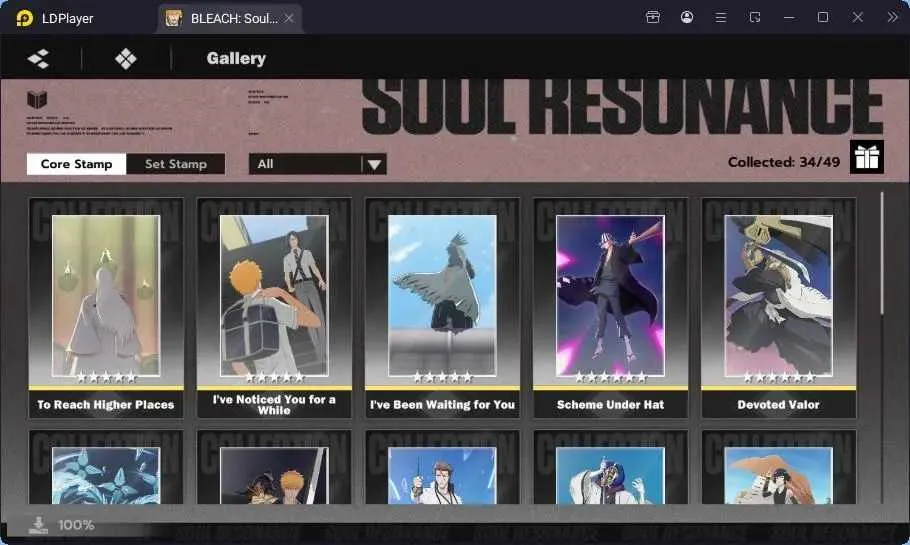
Task: Open the LDPlayer user account icon
Action: 687,17
